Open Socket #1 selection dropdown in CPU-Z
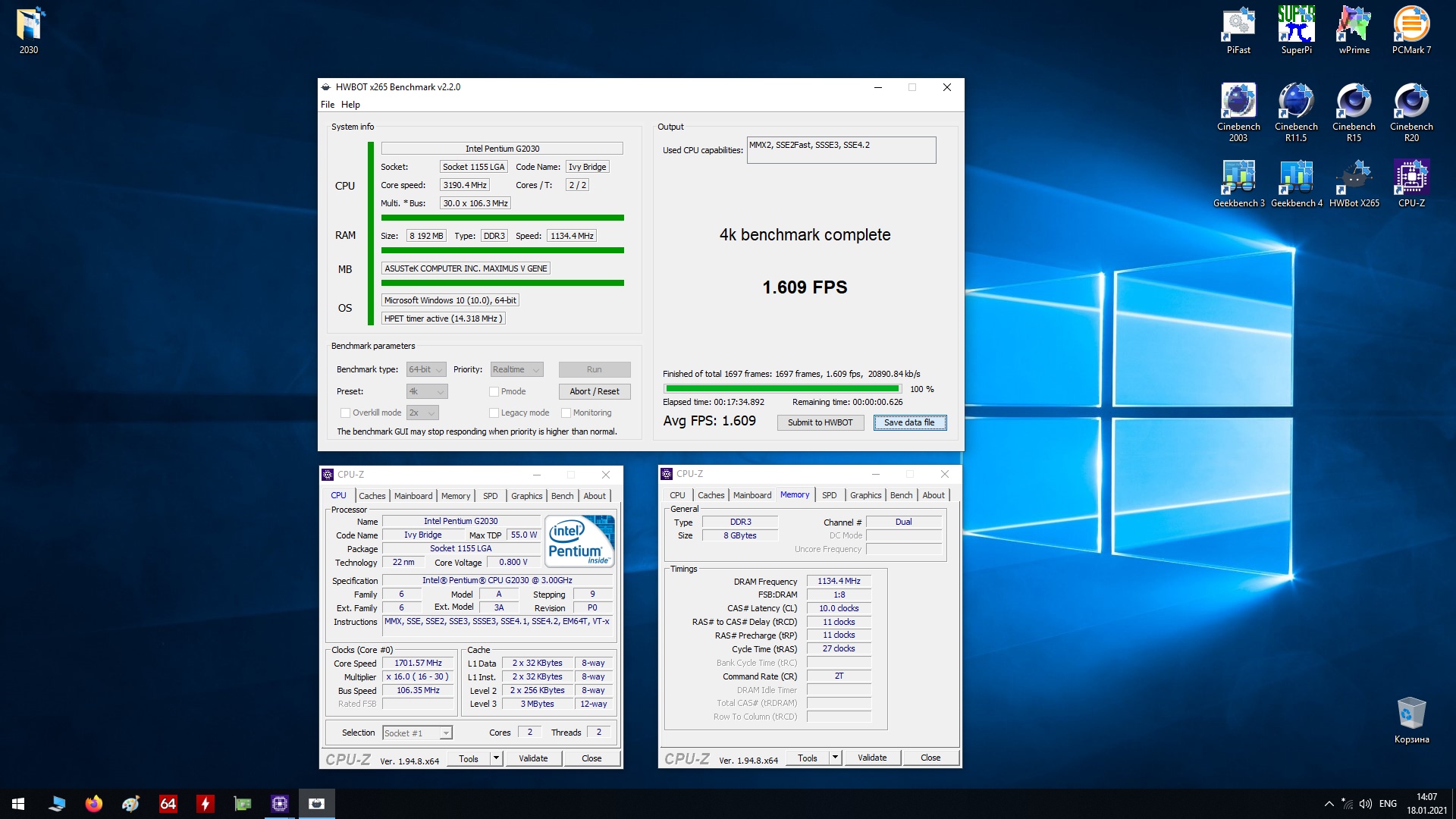The image size is (1456, 819). click(417, 733)
